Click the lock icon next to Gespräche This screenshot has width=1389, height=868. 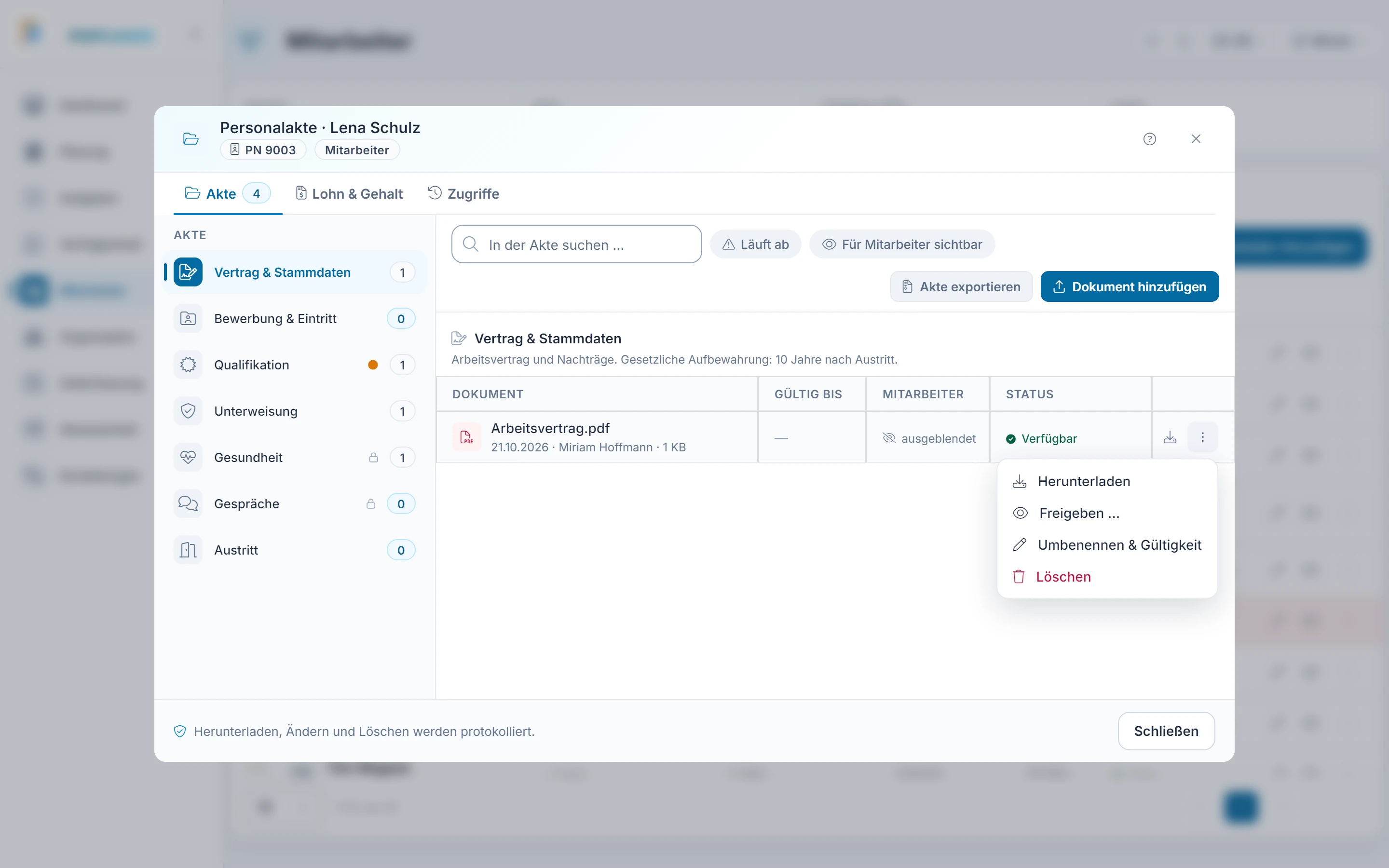(x=371, y=504)
